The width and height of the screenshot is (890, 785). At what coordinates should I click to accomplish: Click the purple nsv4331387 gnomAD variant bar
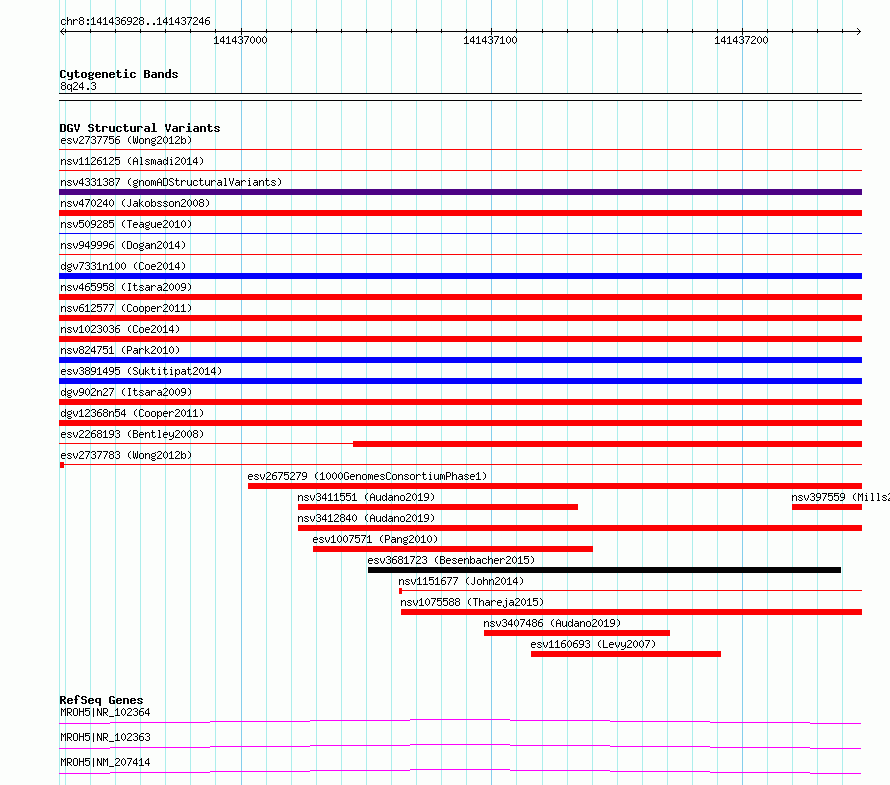click(x=460, y=192)
